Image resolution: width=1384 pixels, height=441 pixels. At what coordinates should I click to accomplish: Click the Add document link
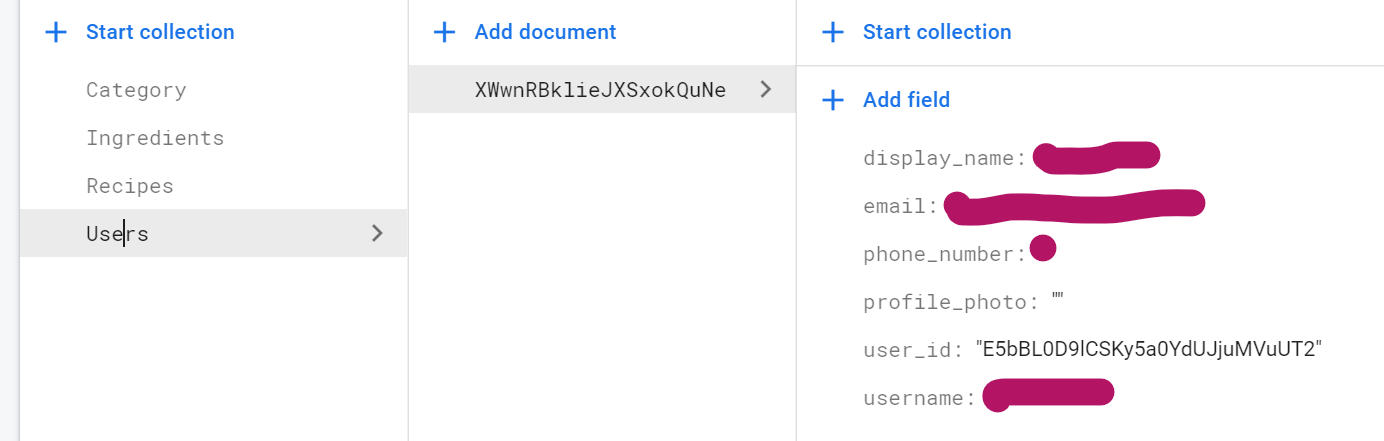(545, 32)
